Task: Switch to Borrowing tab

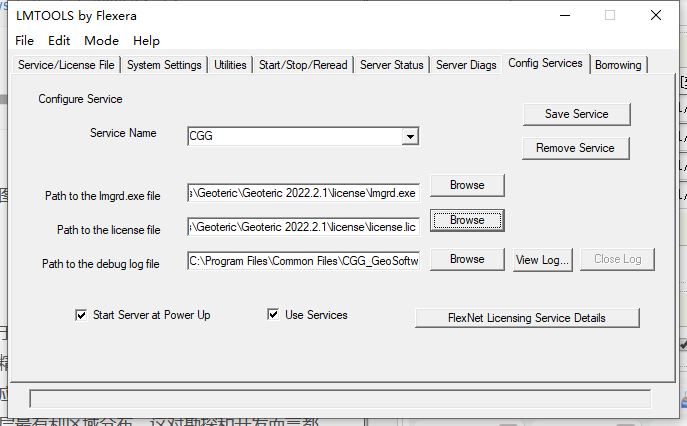Action: point(618,65)
